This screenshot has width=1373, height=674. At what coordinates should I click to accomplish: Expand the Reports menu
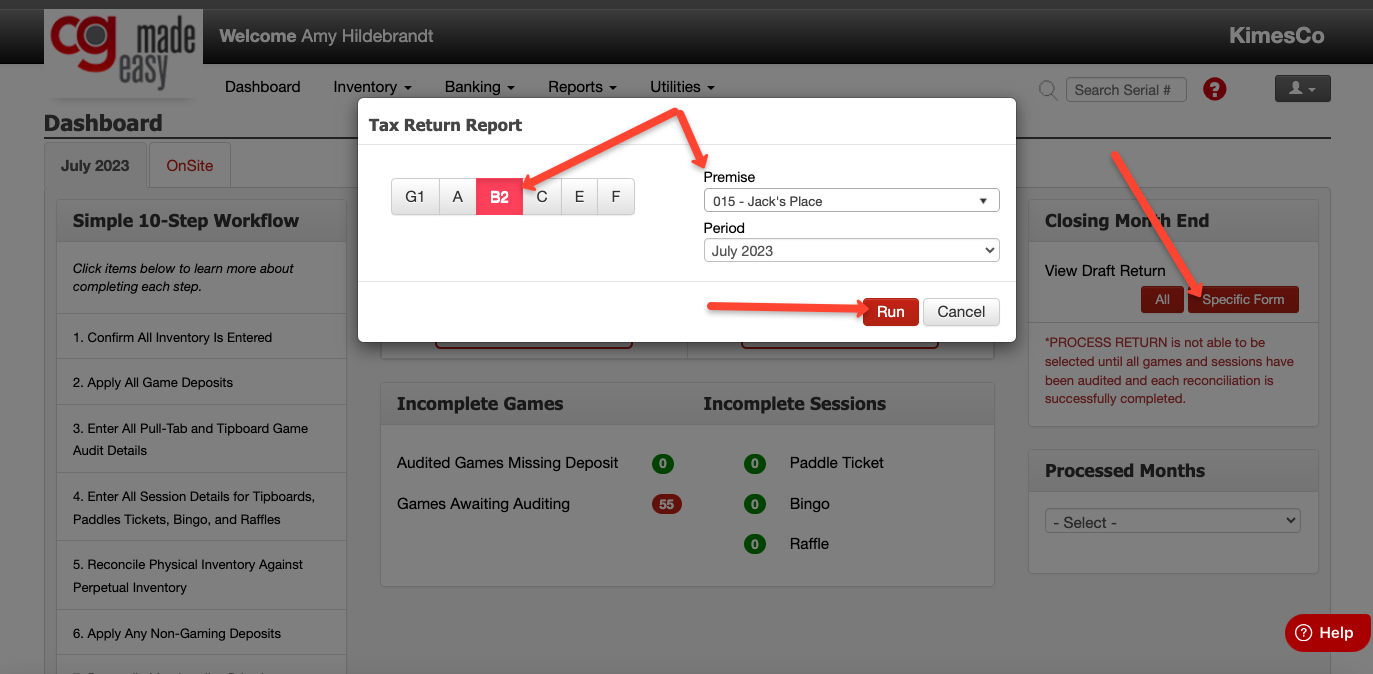tap(582, 87)
